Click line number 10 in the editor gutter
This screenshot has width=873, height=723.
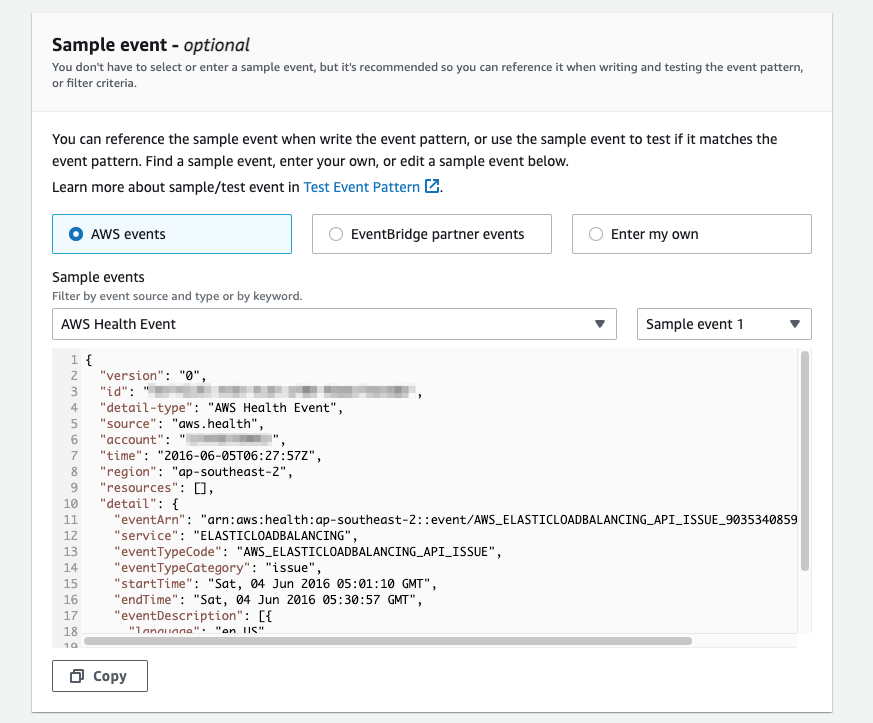(71, 504)
